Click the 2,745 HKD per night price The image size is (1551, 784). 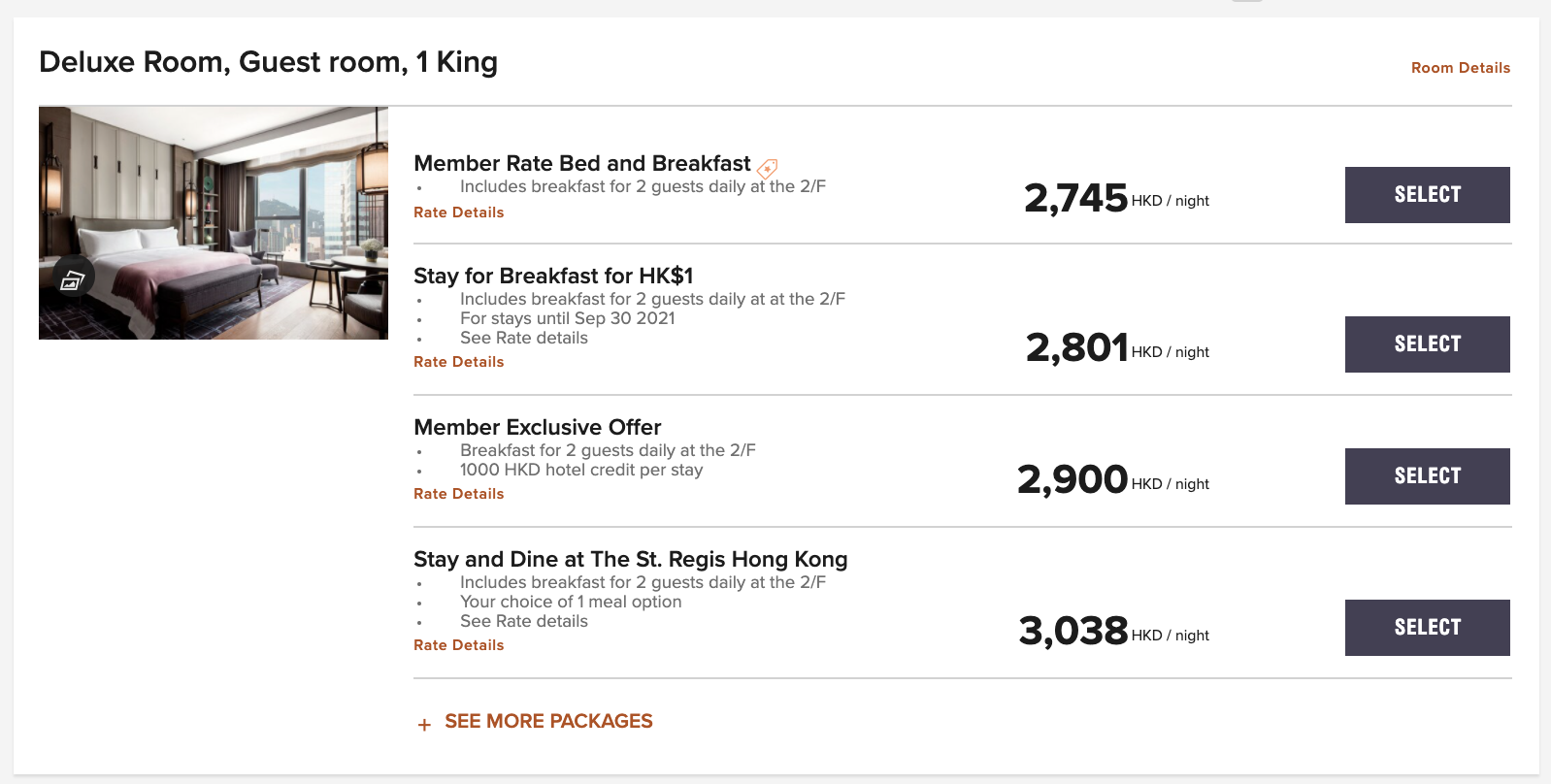point(1116,198)
